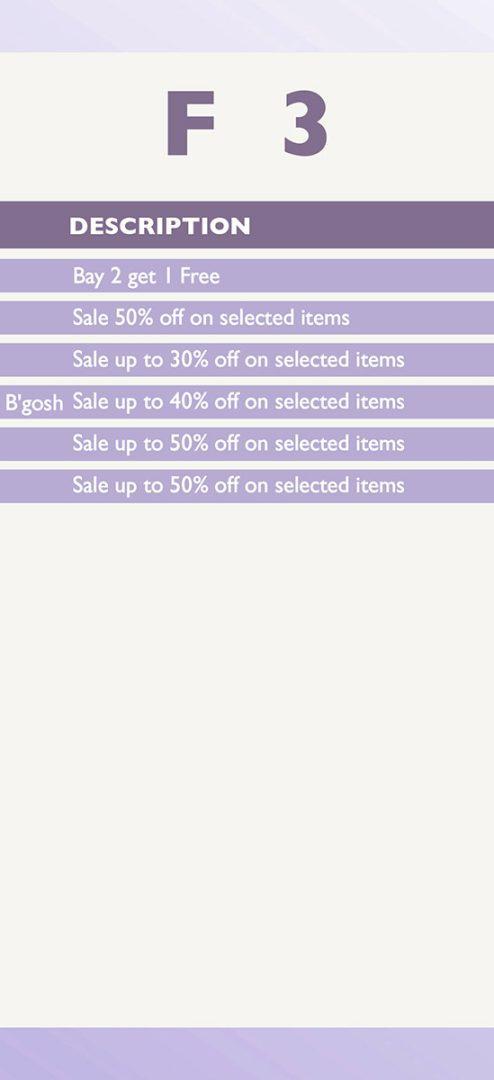Select the first "Sale up to 50% off" row

247,444
